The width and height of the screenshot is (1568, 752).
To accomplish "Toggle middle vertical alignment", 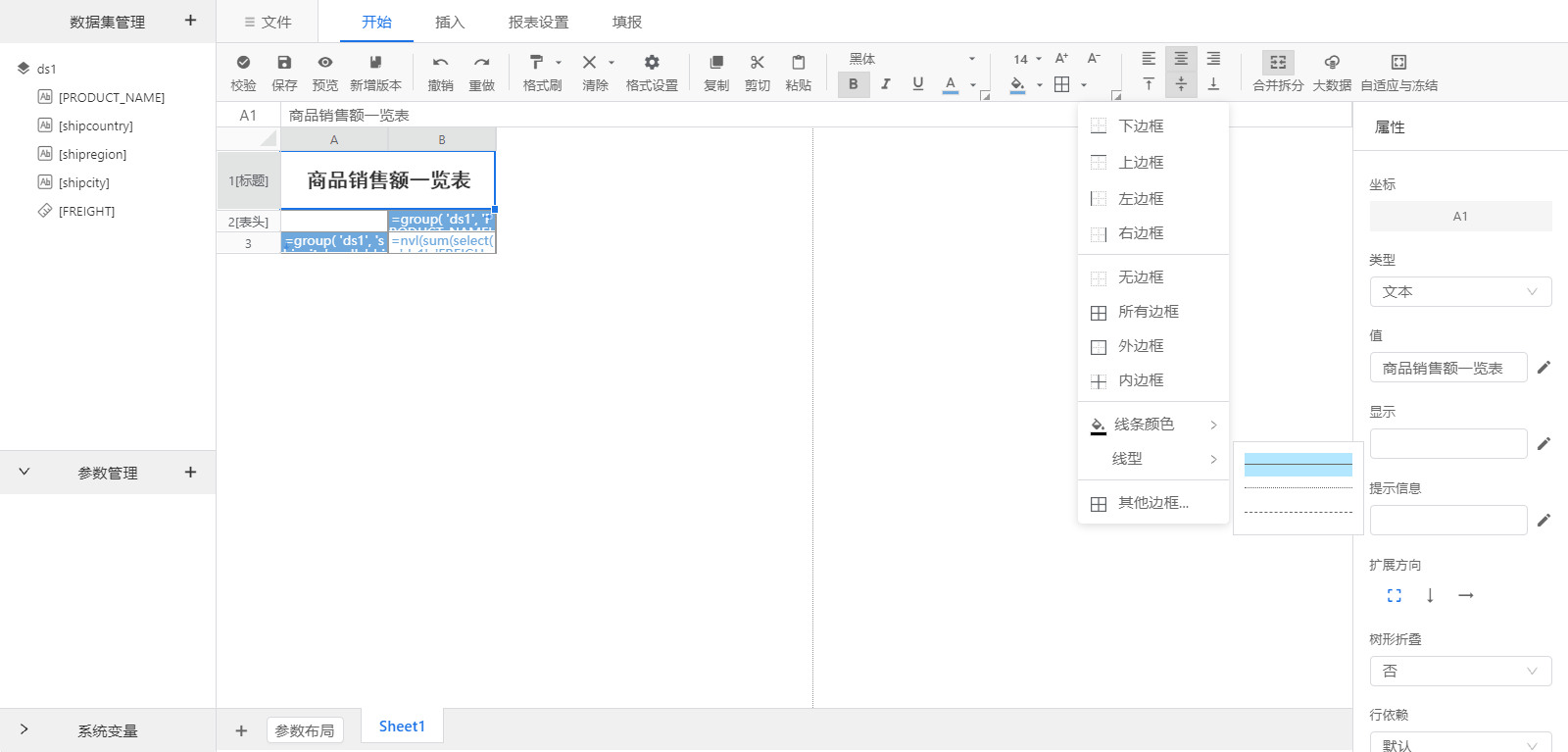I will pyautogui.click(x=1181, y=84).
